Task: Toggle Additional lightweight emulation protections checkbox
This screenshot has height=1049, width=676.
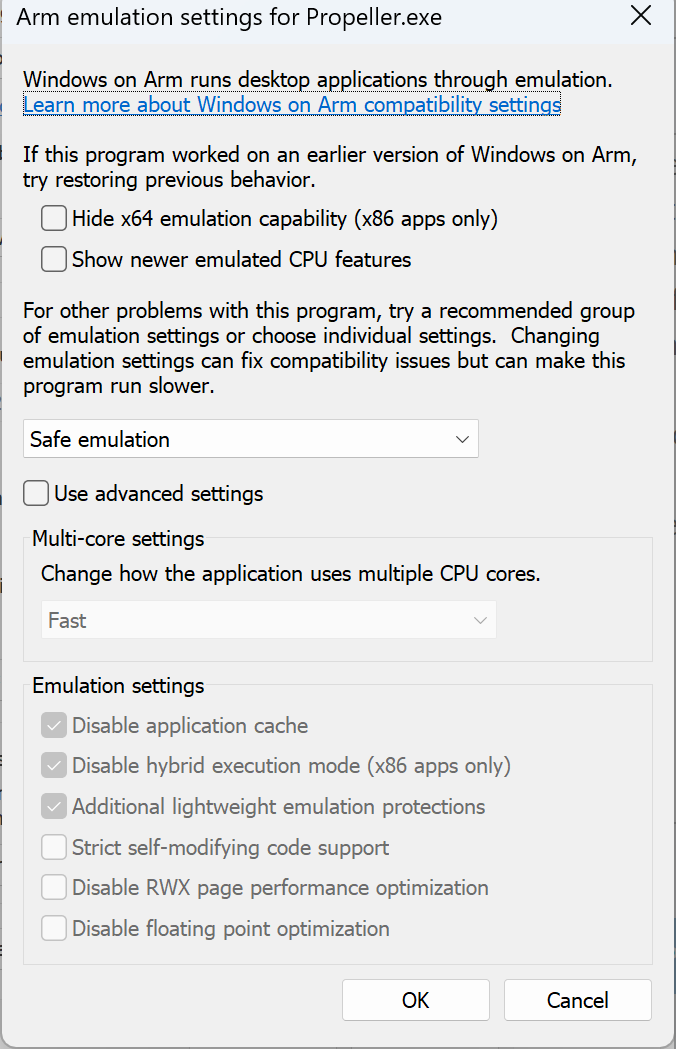Action: (x=54, y=806)
